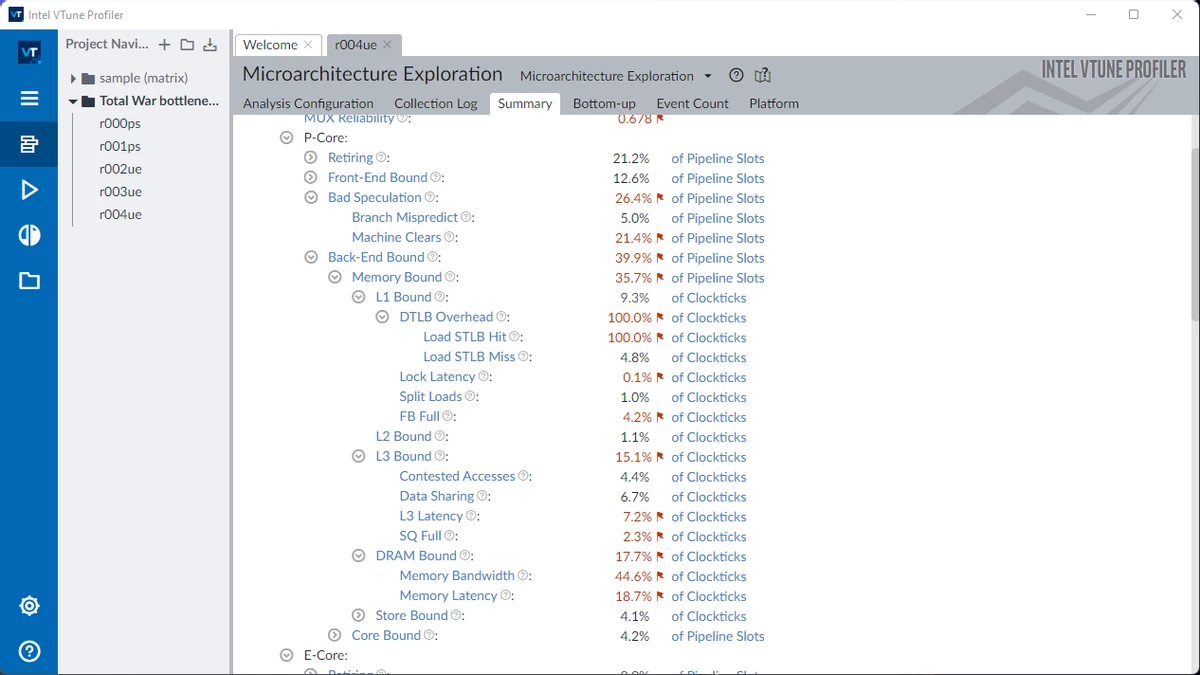Open the Platform tab
The width and height of the screenshot is (1200, 675).
coord(774,104)
